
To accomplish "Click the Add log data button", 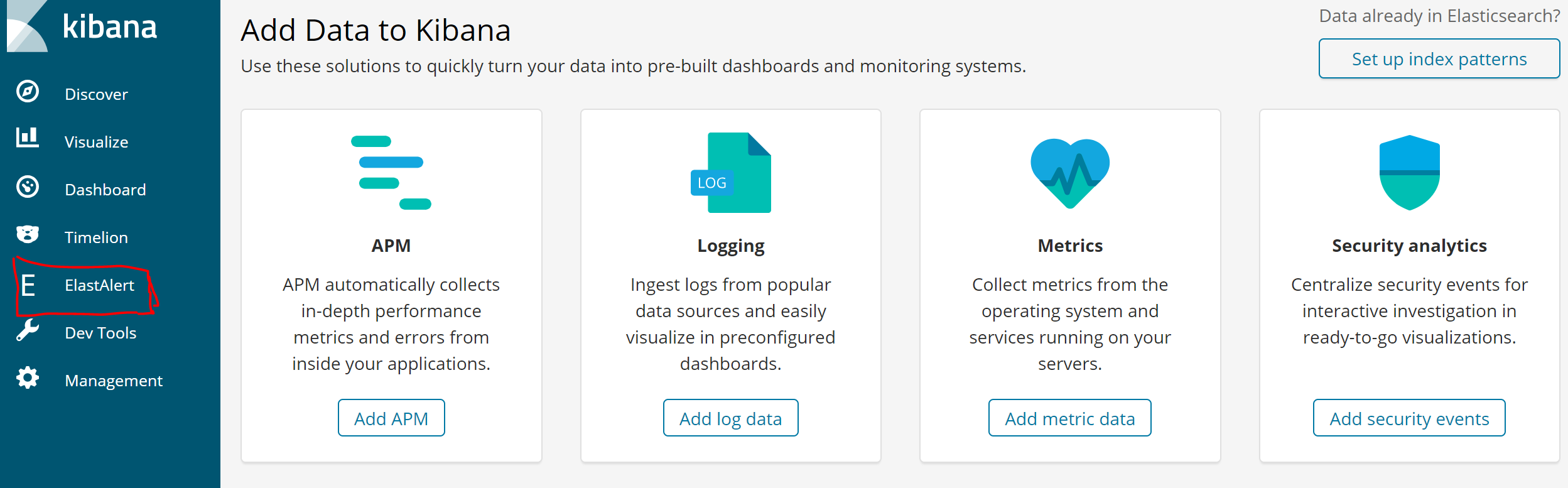I will pyautogui.click(x=730, y=418).
